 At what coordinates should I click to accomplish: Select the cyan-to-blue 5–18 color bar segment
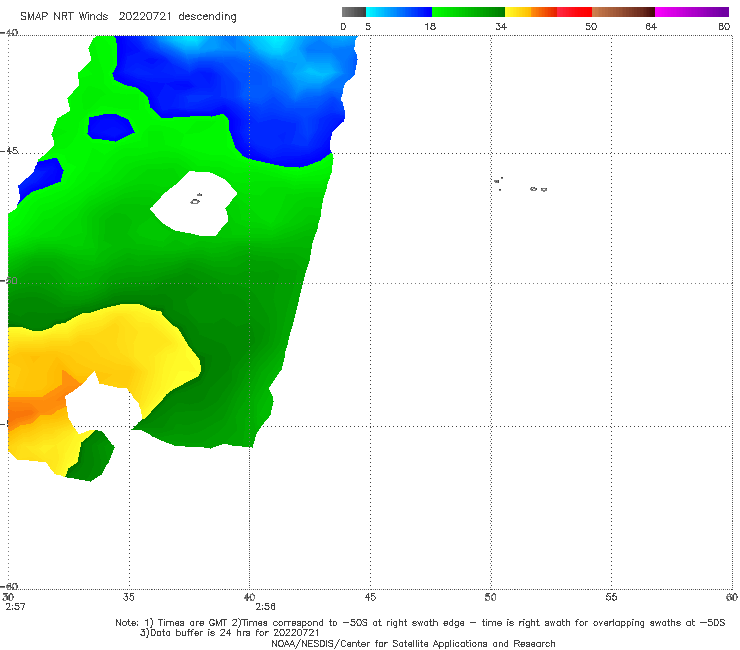[399, 12]
